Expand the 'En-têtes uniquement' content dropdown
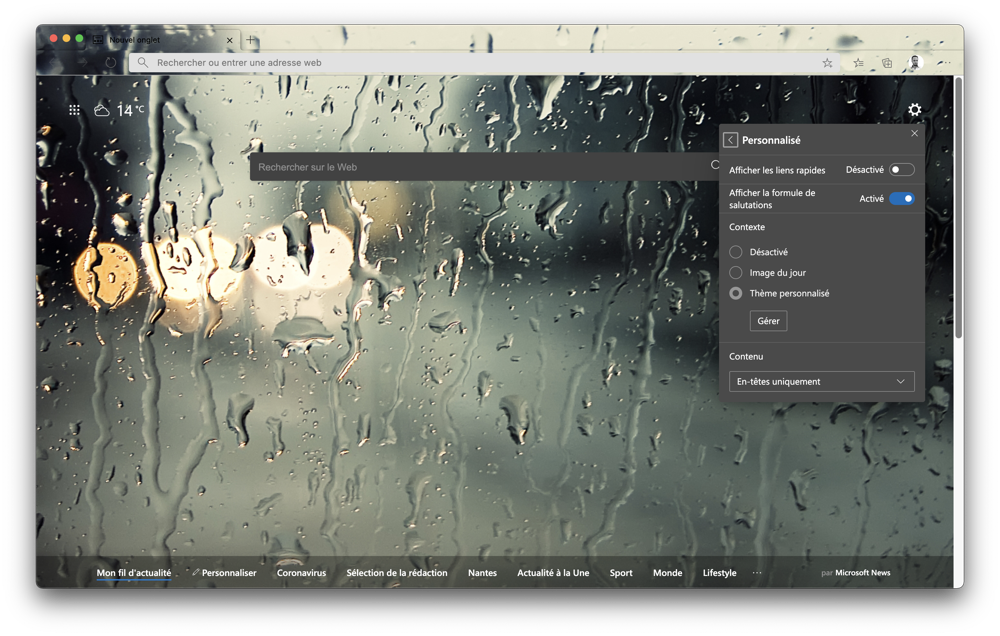 (x=821, y=381)
